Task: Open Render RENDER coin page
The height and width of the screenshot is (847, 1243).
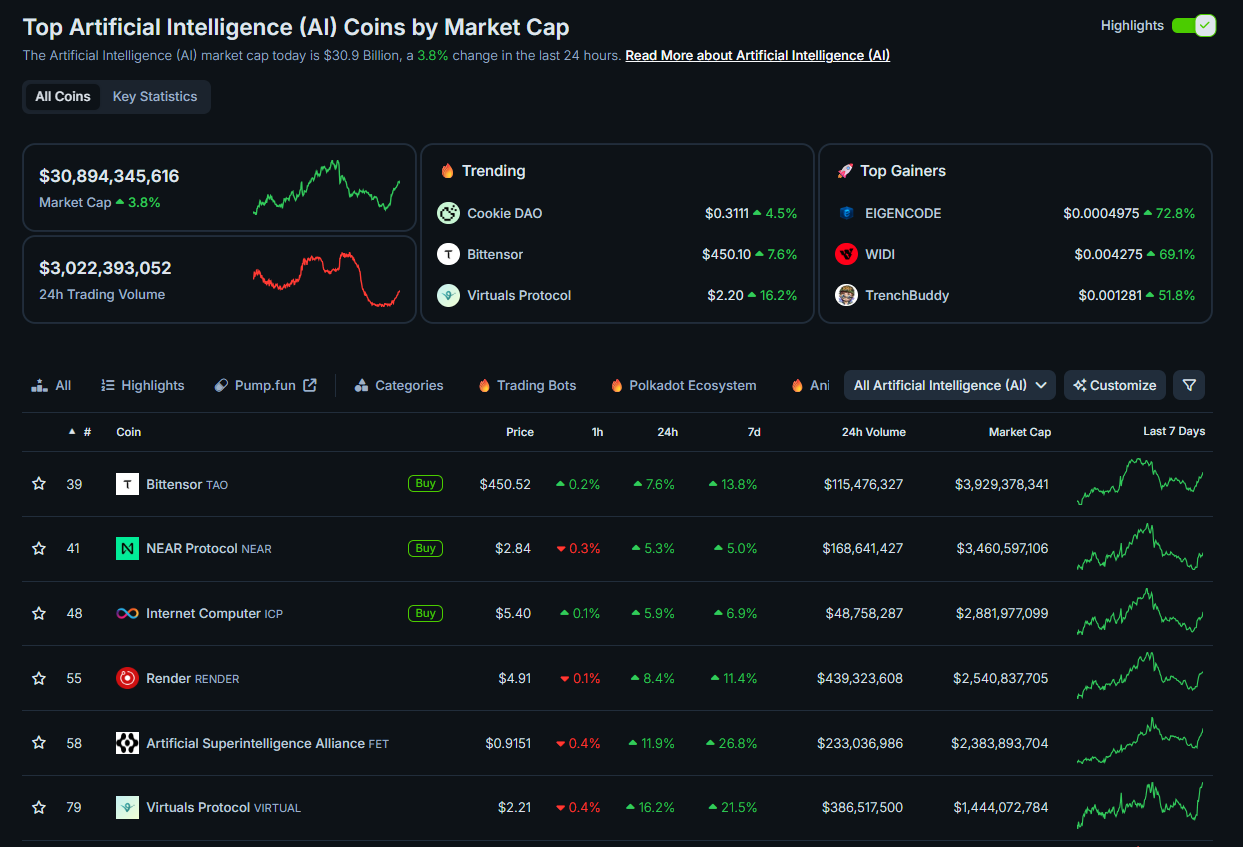Action: pyautogui.click(x=193, y=678)
